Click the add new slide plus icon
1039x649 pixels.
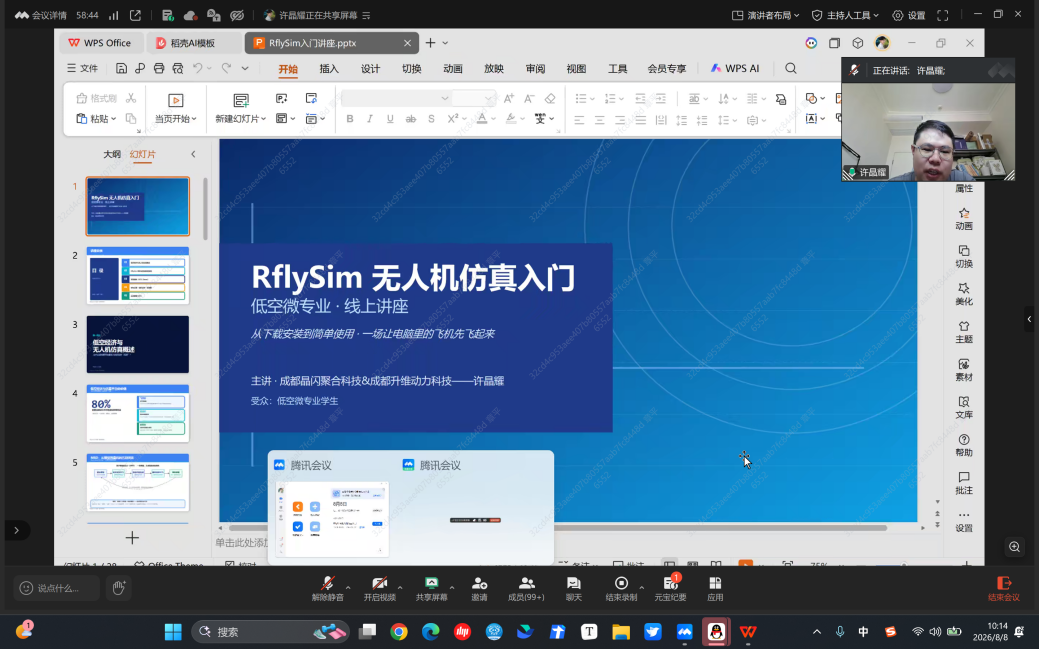click(132, 538)
